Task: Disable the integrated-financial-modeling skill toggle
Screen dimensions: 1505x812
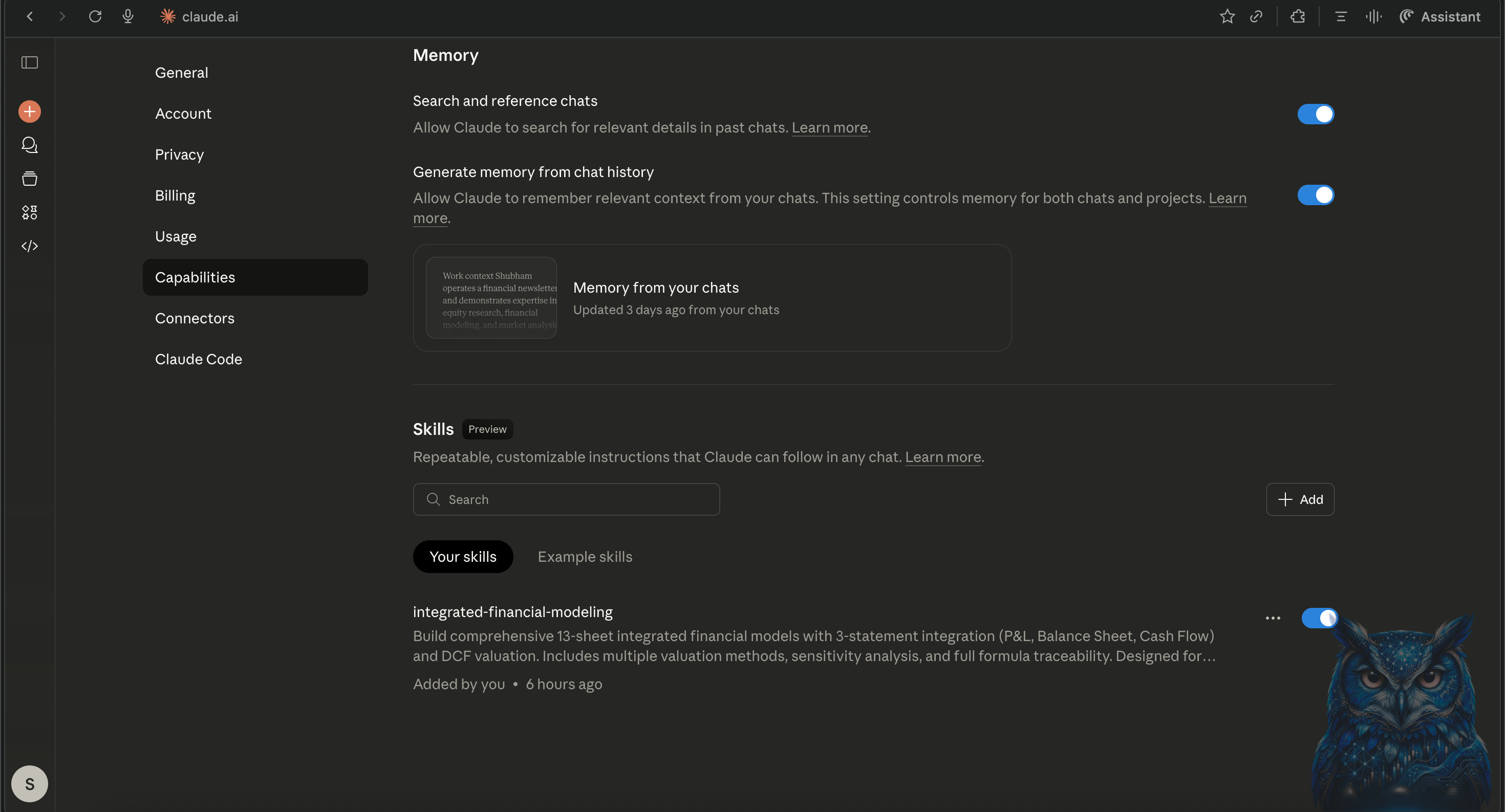Action: click(x=1319, y=618)
